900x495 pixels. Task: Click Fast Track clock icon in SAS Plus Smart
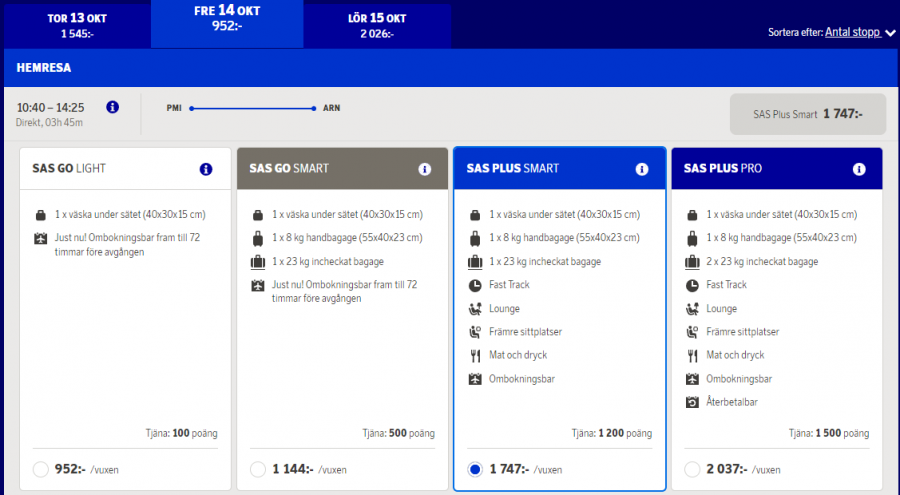click(x=475, y=285)
